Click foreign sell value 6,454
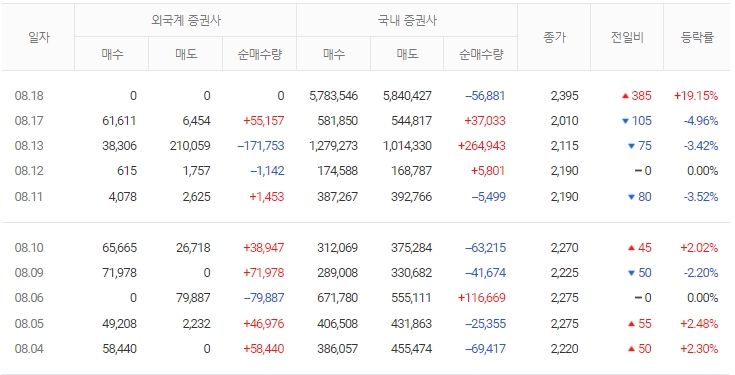Viewport: 735px width, 375px height. [x=196, y=121]
